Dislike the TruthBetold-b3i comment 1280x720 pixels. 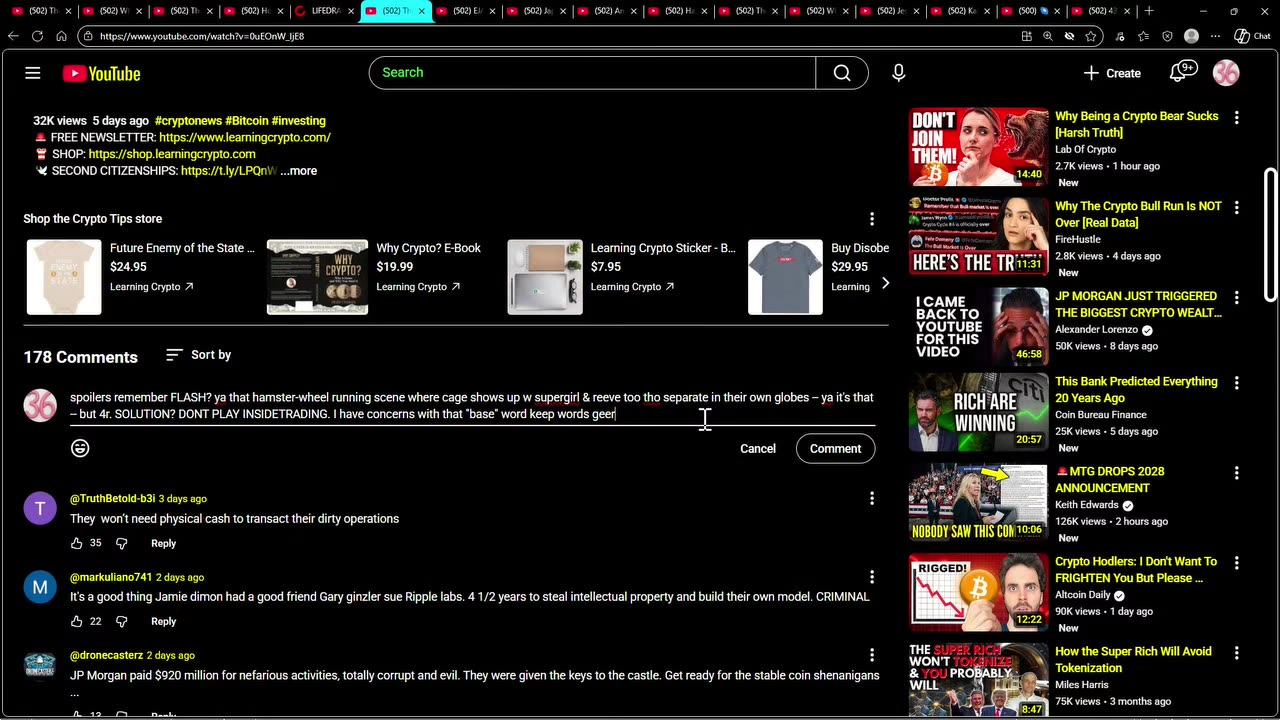click(121, 543)
